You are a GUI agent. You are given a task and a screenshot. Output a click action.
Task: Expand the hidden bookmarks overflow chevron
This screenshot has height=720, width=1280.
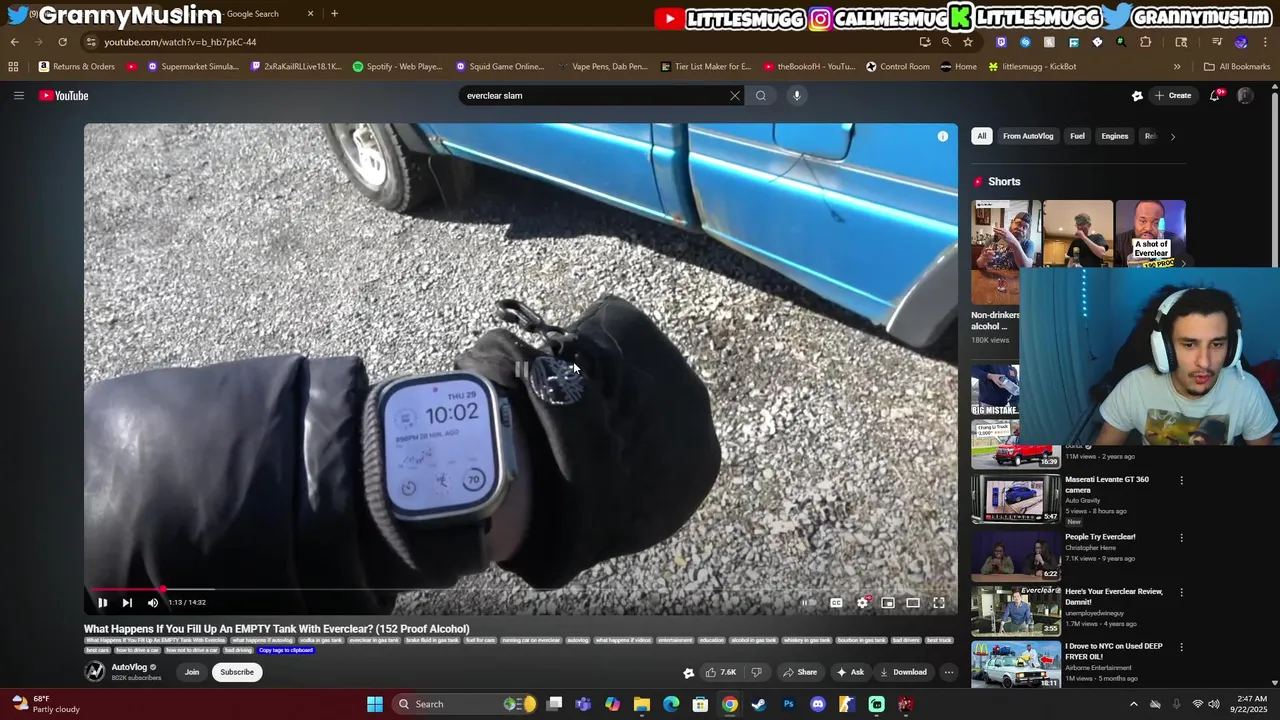1177,67
